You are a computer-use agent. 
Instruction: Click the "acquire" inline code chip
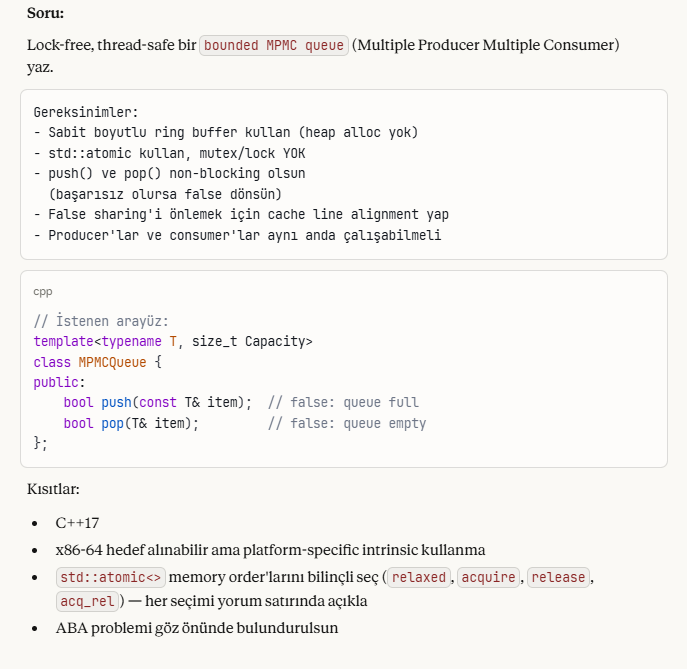[488, 578]
